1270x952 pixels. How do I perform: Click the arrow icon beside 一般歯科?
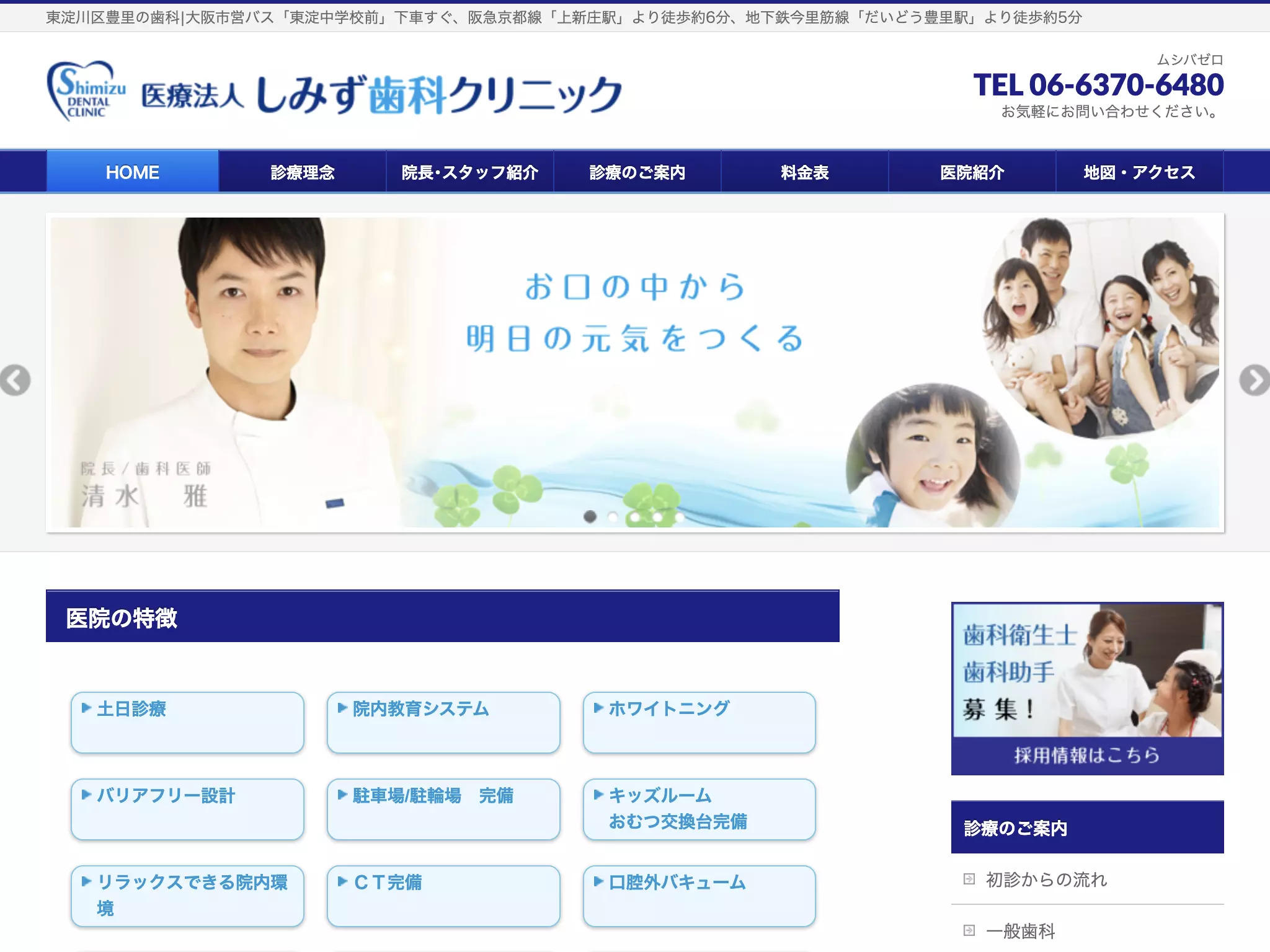click(x=969, y=930)
